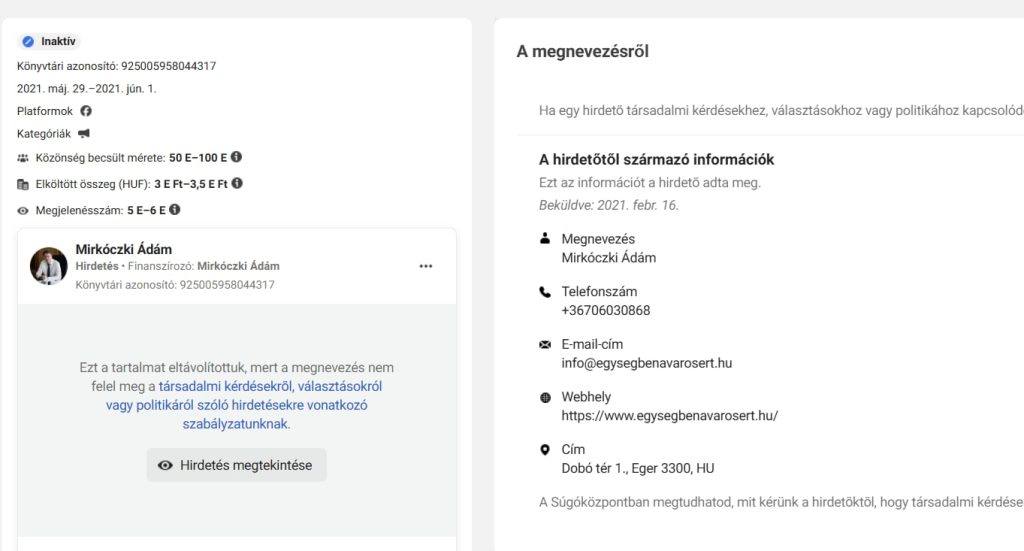The height and width of the screenshot is (551, 1024).
Task: Click the info@egysegbenavarosert.hu email address
Action: [646, 363]
